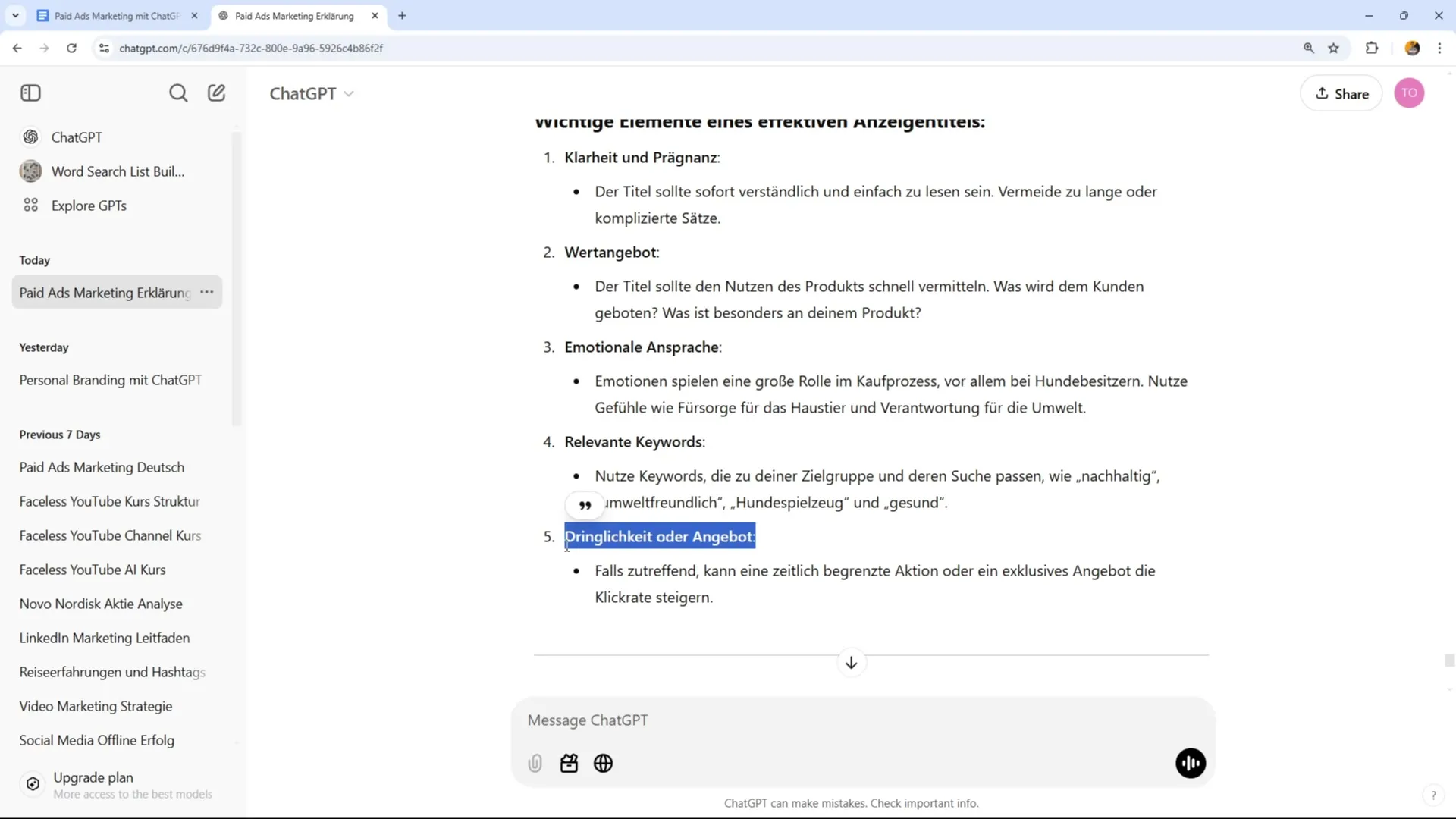Open LinkedIn Marketing Leitfaden chat
Image resolution: width=1456 pixels, height=819 pixels.
(118, 638)
